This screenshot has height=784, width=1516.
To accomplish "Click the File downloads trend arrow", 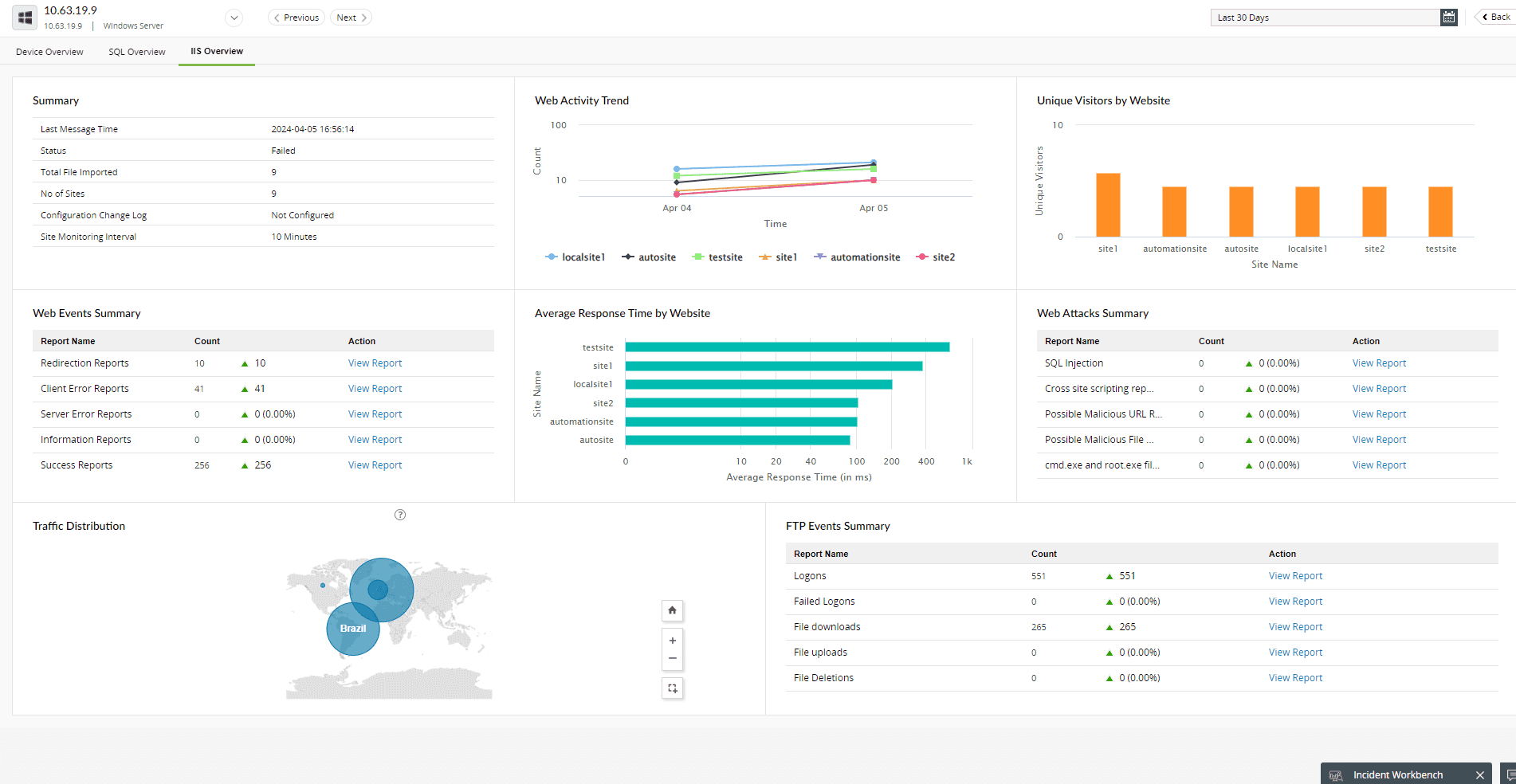I will click(x=1110, y=627).
